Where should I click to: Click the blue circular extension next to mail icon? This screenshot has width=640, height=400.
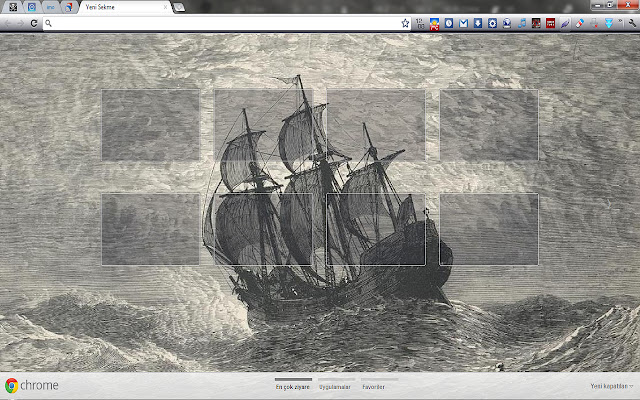coord(449,23)
